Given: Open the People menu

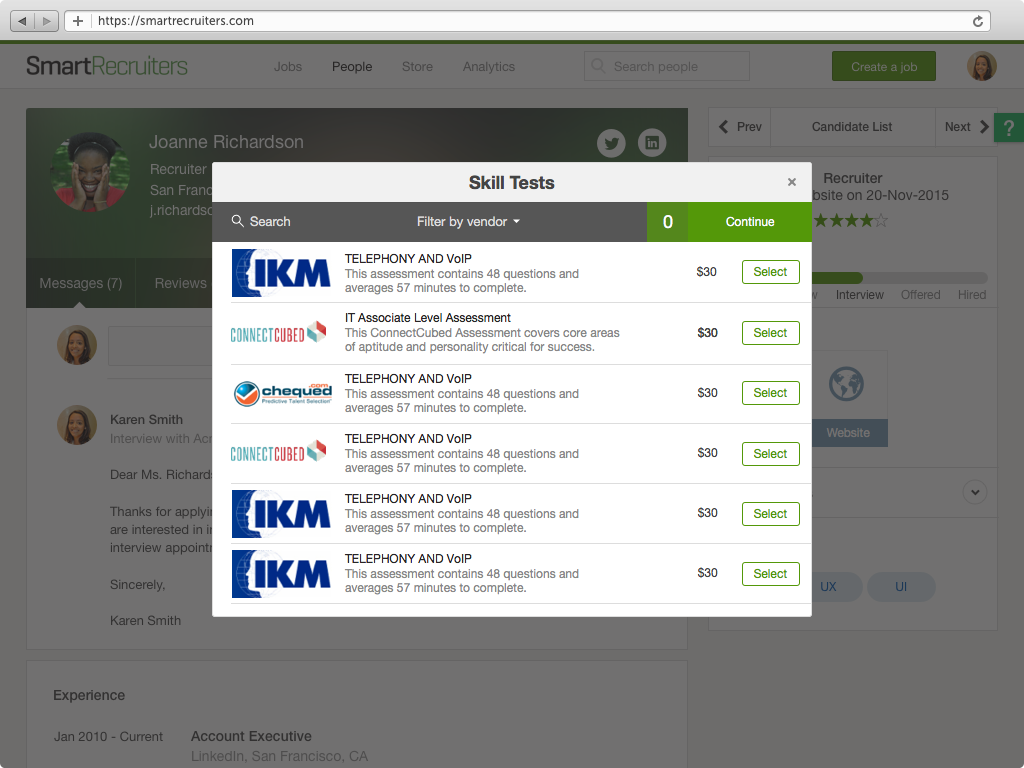Looking at the screenshot, I should pyautogui.click(x=352, y=67).
